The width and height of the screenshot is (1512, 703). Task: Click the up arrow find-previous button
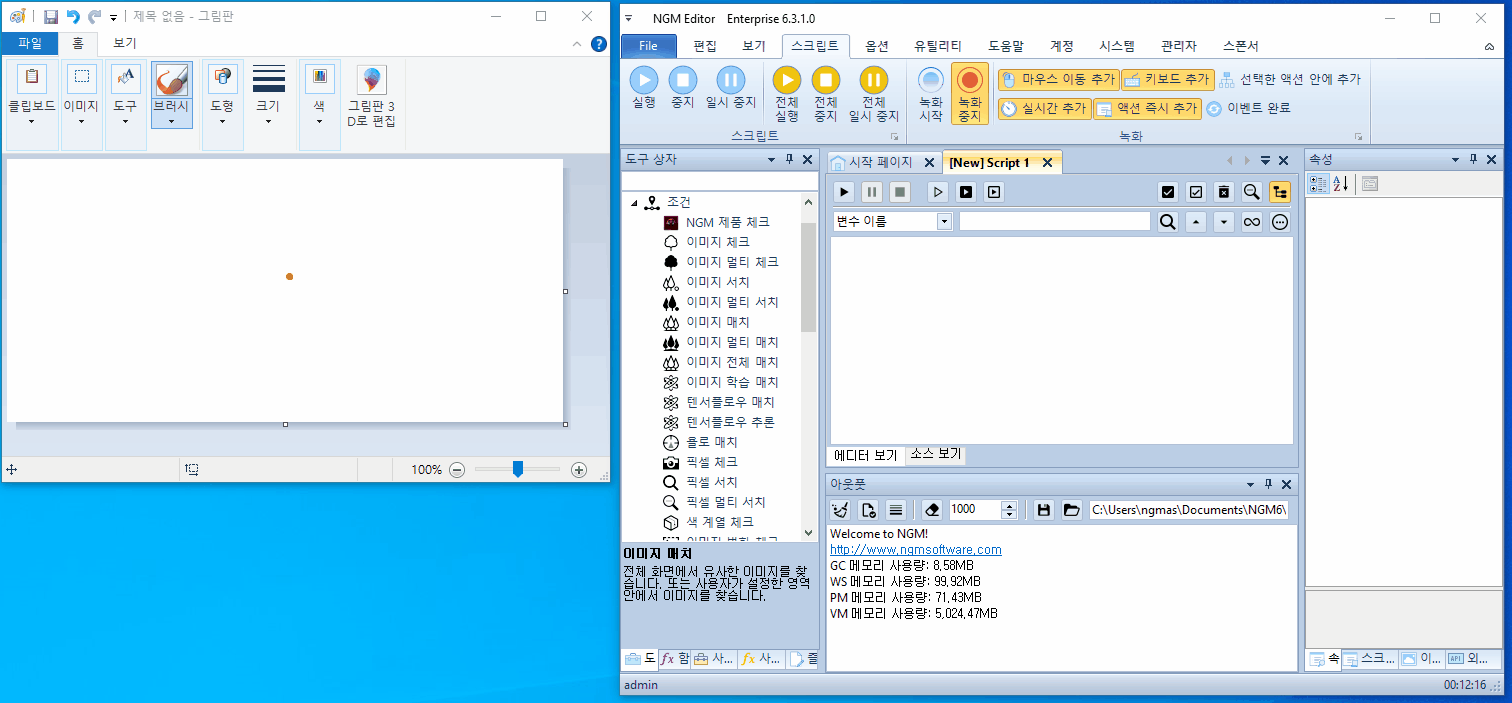pos(1195,222)
